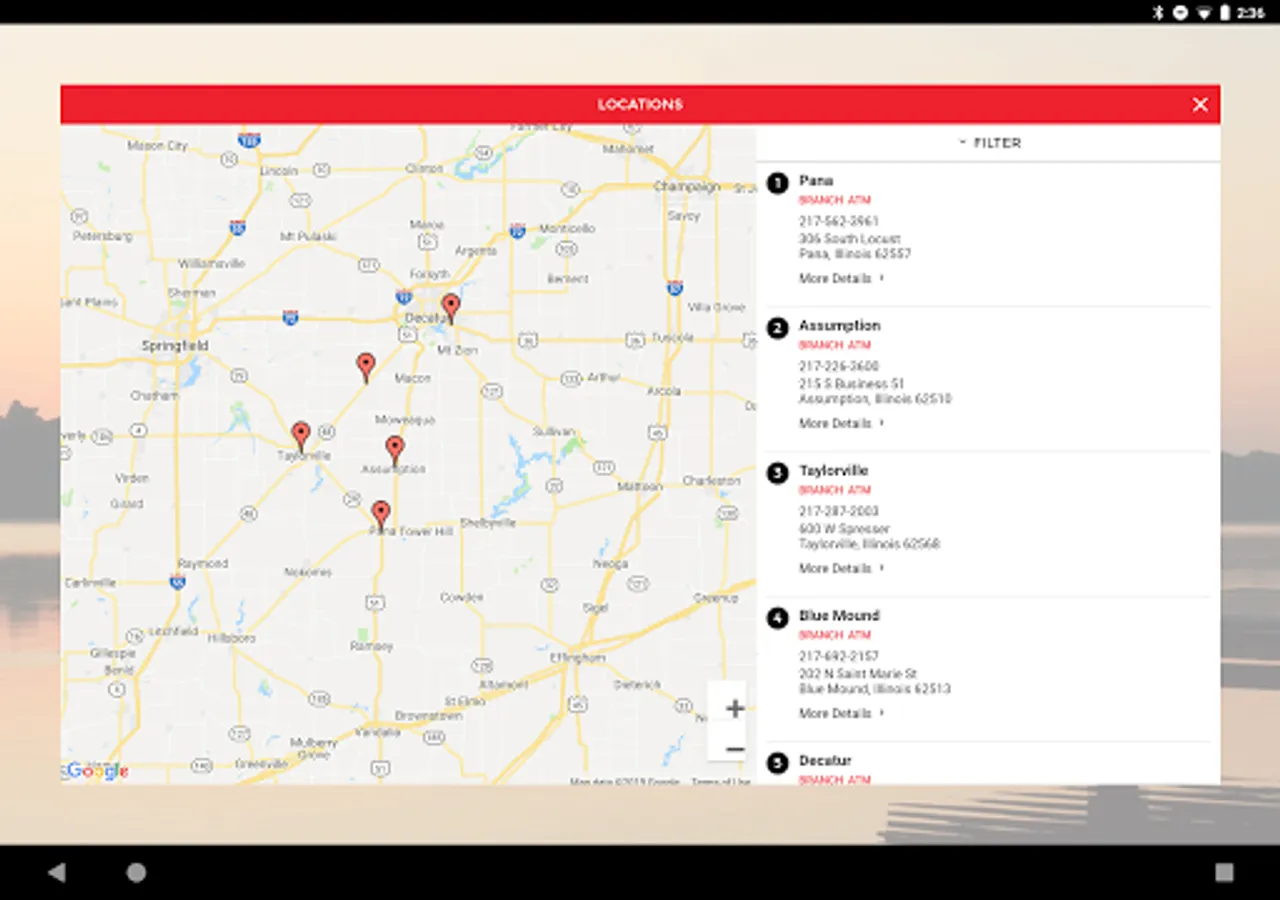The width and height of the screenshot is (1280, 900).
Task: Click Springfield label on the map
Action: 174,346
